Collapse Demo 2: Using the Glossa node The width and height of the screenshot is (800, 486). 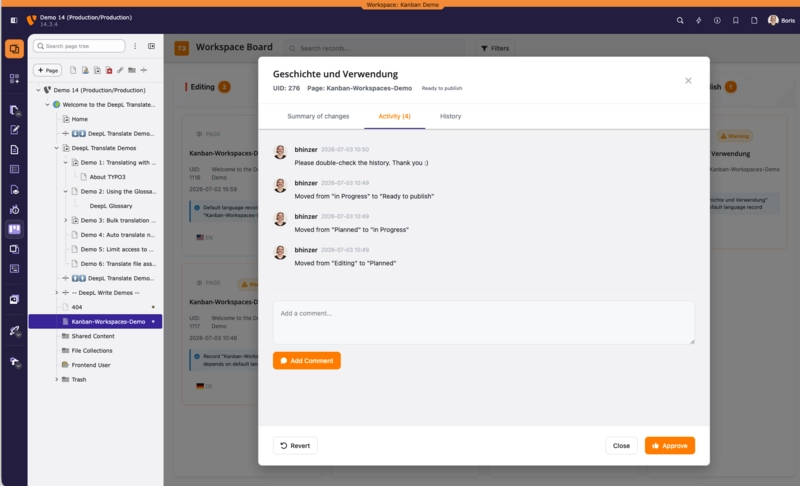pos(65,191)
